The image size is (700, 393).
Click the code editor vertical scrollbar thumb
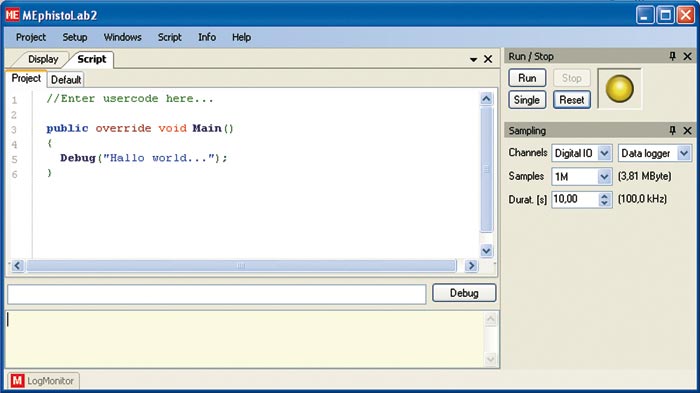click(x=486, y=169)
